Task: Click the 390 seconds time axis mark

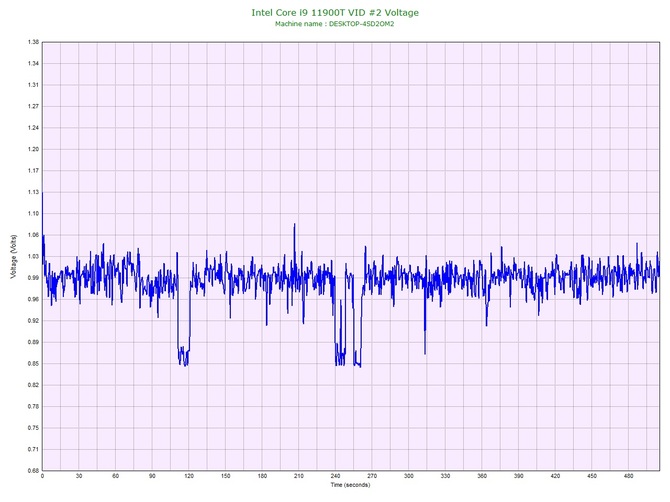Action: click(519, 476)
